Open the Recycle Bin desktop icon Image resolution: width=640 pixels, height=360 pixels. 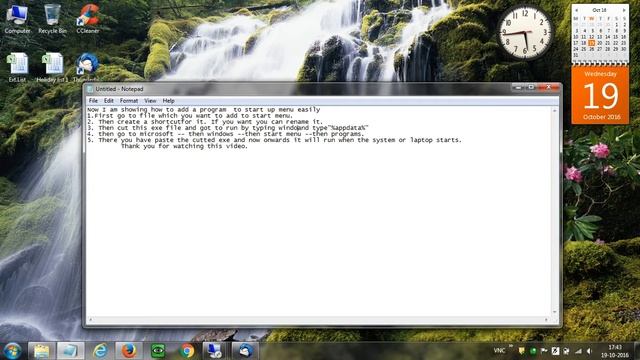pyautogui.click(x=52, y=18)
